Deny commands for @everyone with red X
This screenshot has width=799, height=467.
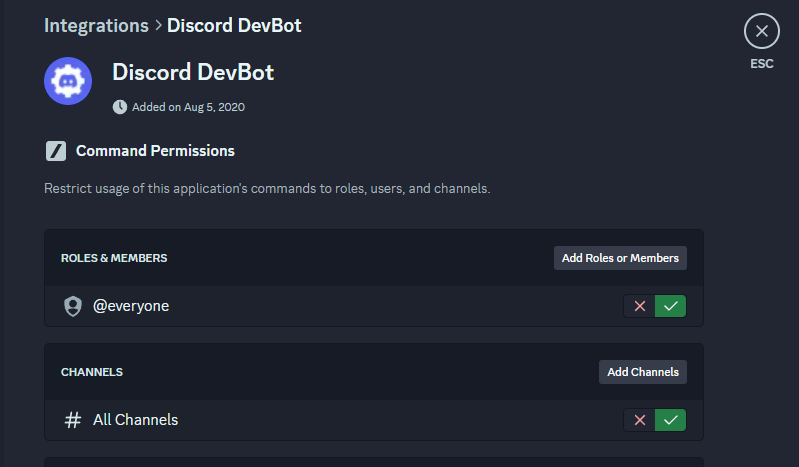640,306
